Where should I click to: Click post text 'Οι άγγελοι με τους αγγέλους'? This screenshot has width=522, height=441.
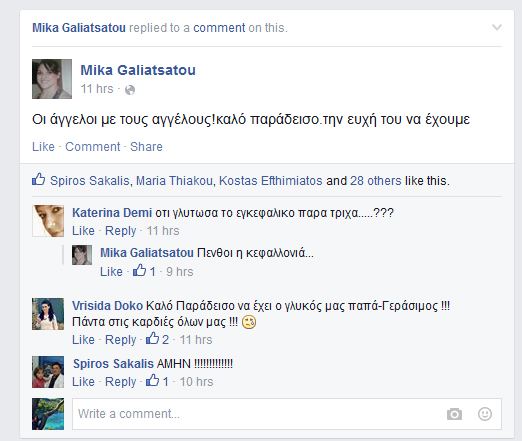123,119
